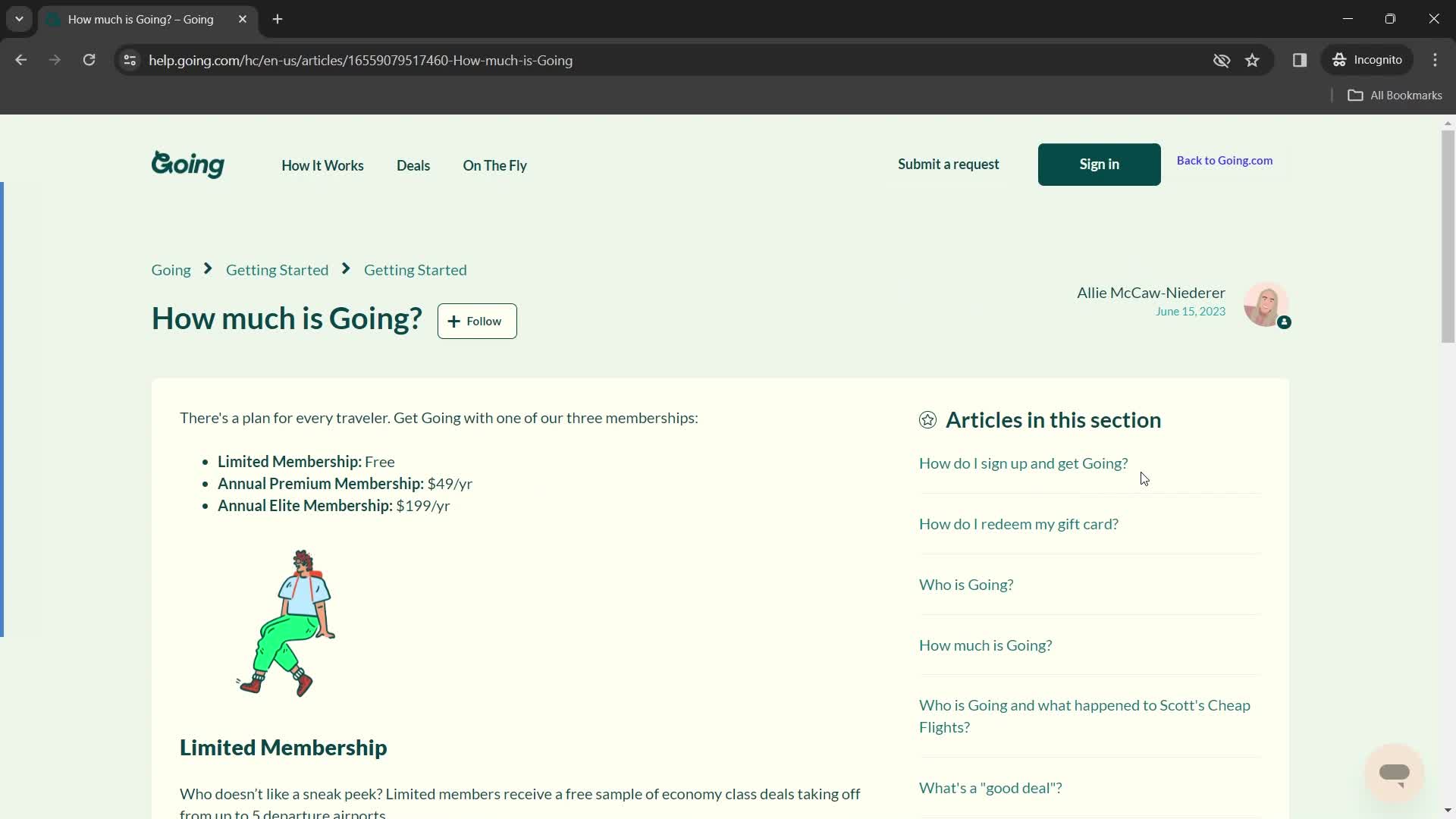This screenshot has width=1456, height=819.
Task: Click Submit a request link
Action: (948, 164)
